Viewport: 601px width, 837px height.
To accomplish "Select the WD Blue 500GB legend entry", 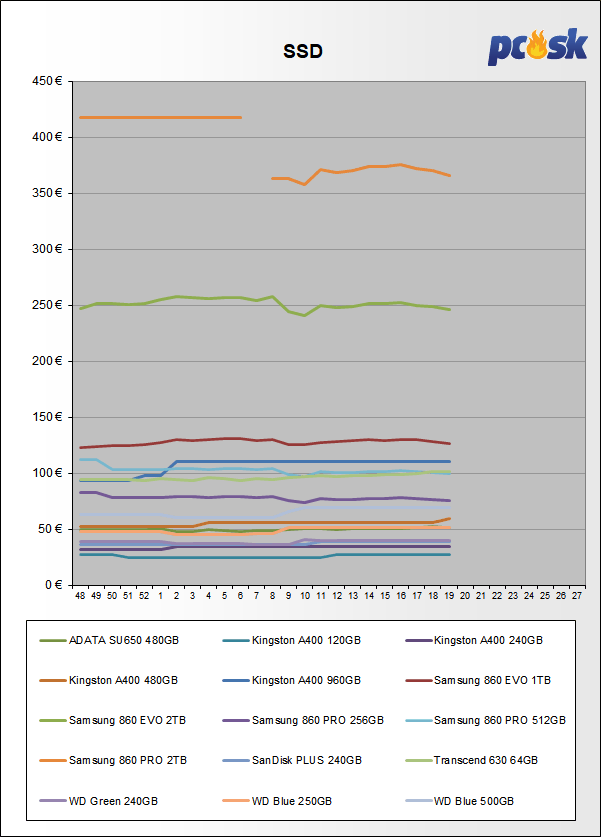I will [x=460, y=801].
